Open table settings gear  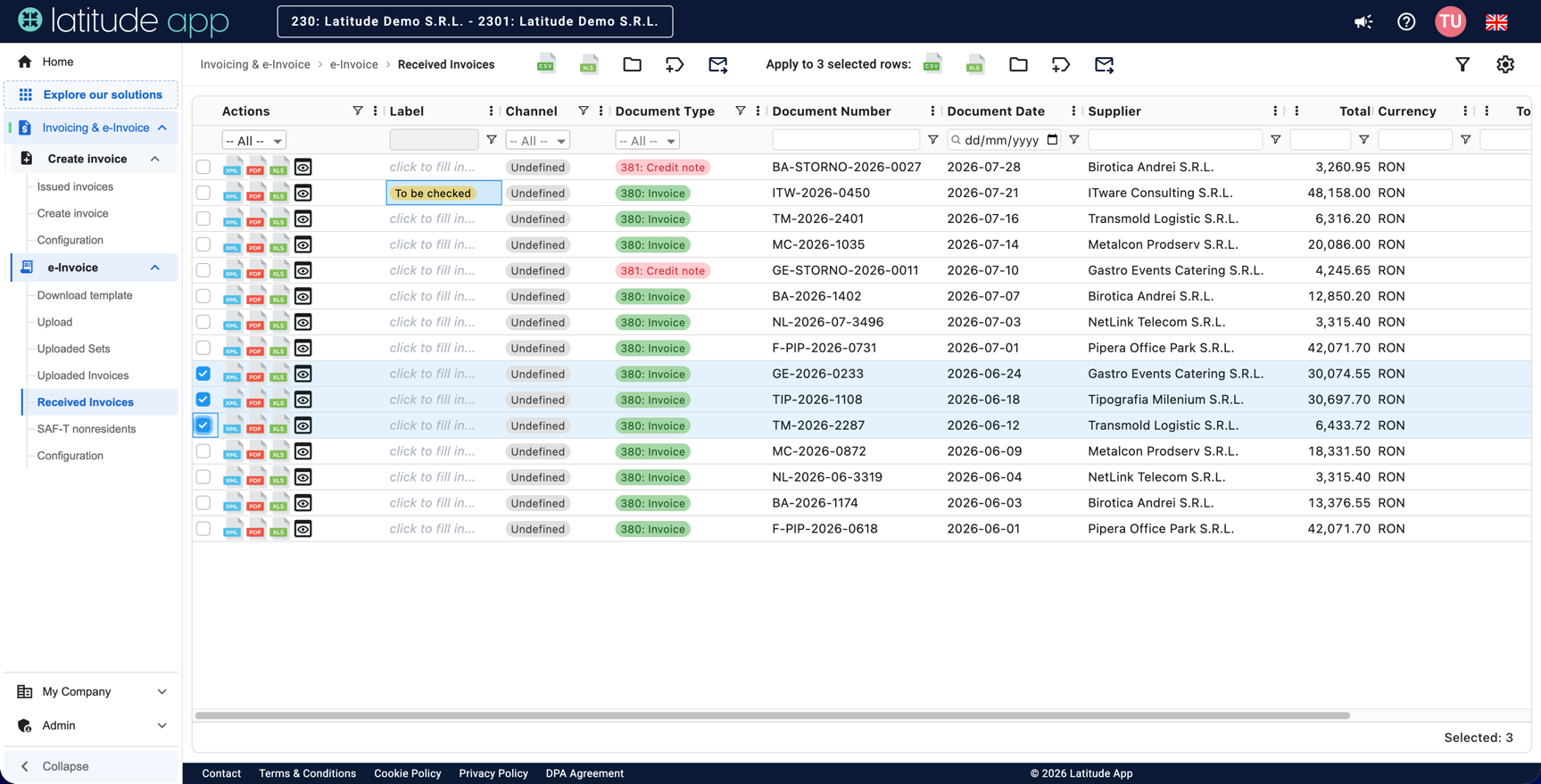click(x=1505, y=64)
